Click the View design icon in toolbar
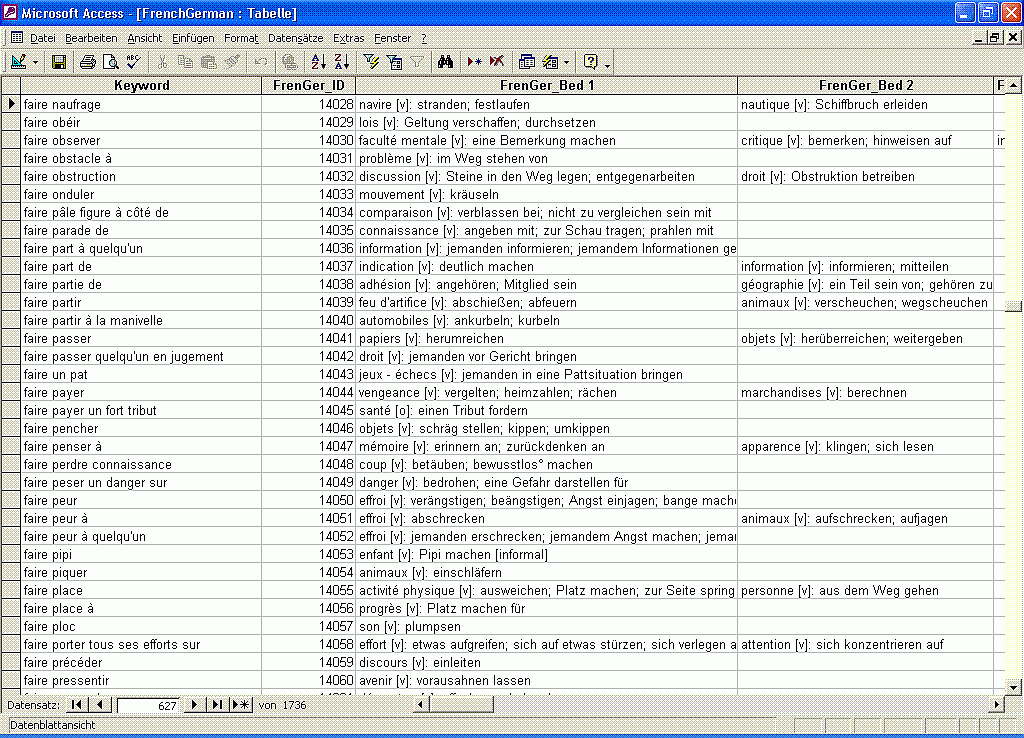The height and width of the screenshot is (738, 1024). [18, 62]
